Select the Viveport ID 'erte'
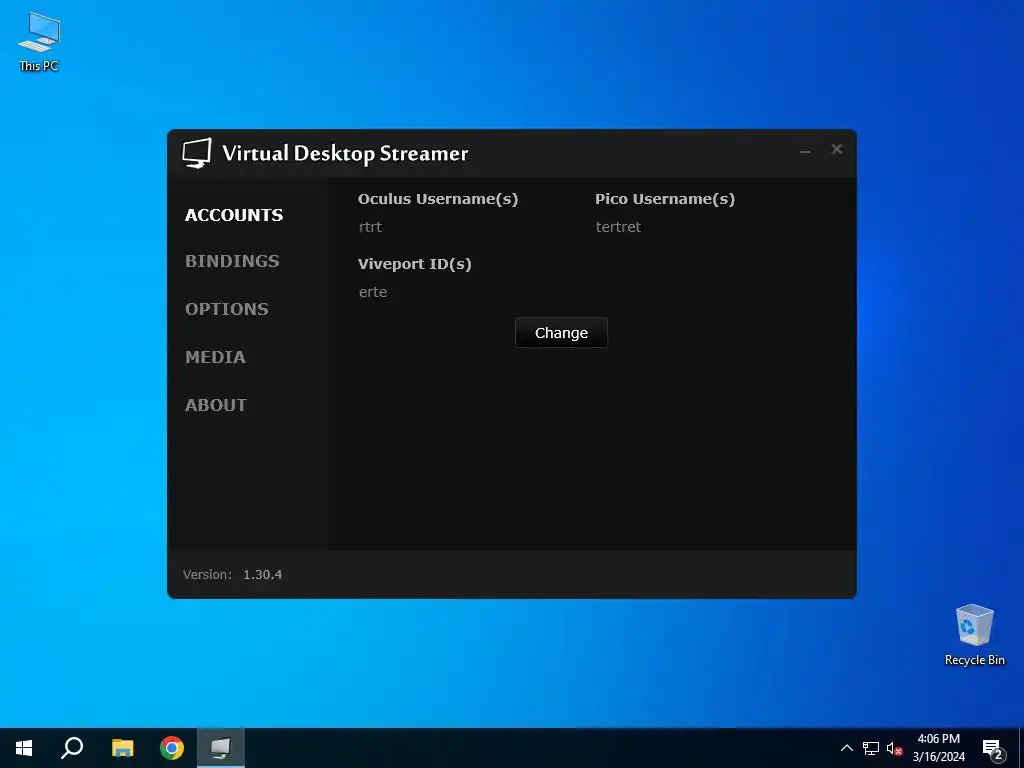Image resolution: width=1024 pixels, height=768 pixels. coord(373,292)
